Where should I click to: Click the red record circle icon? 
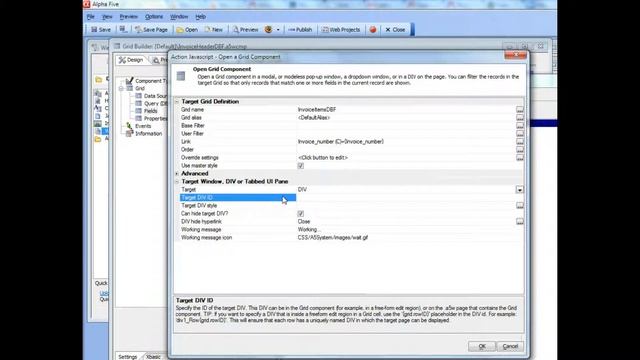pos(373,30)
